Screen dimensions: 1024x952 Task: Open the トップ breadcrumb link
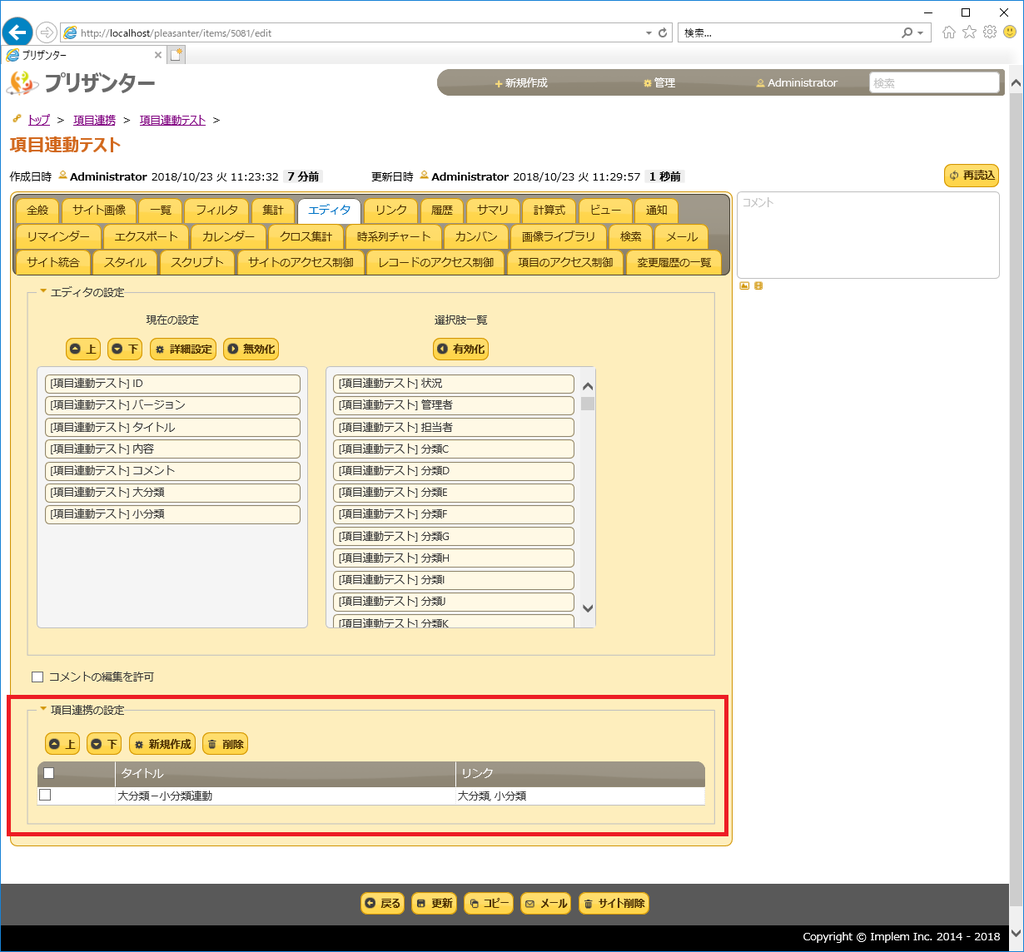38,119
